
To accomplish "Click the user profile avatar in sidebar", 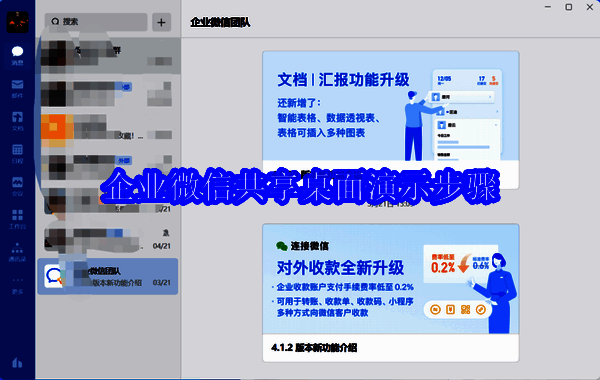I will 17,22.
